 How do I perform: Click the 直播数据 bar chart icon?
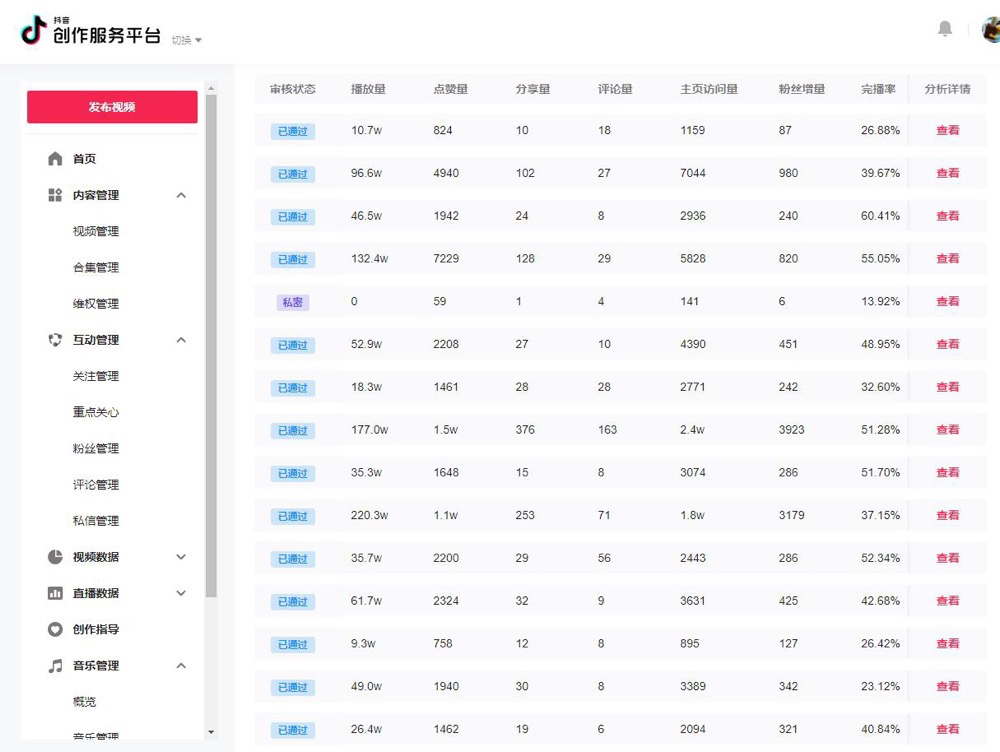coord(55,593)
